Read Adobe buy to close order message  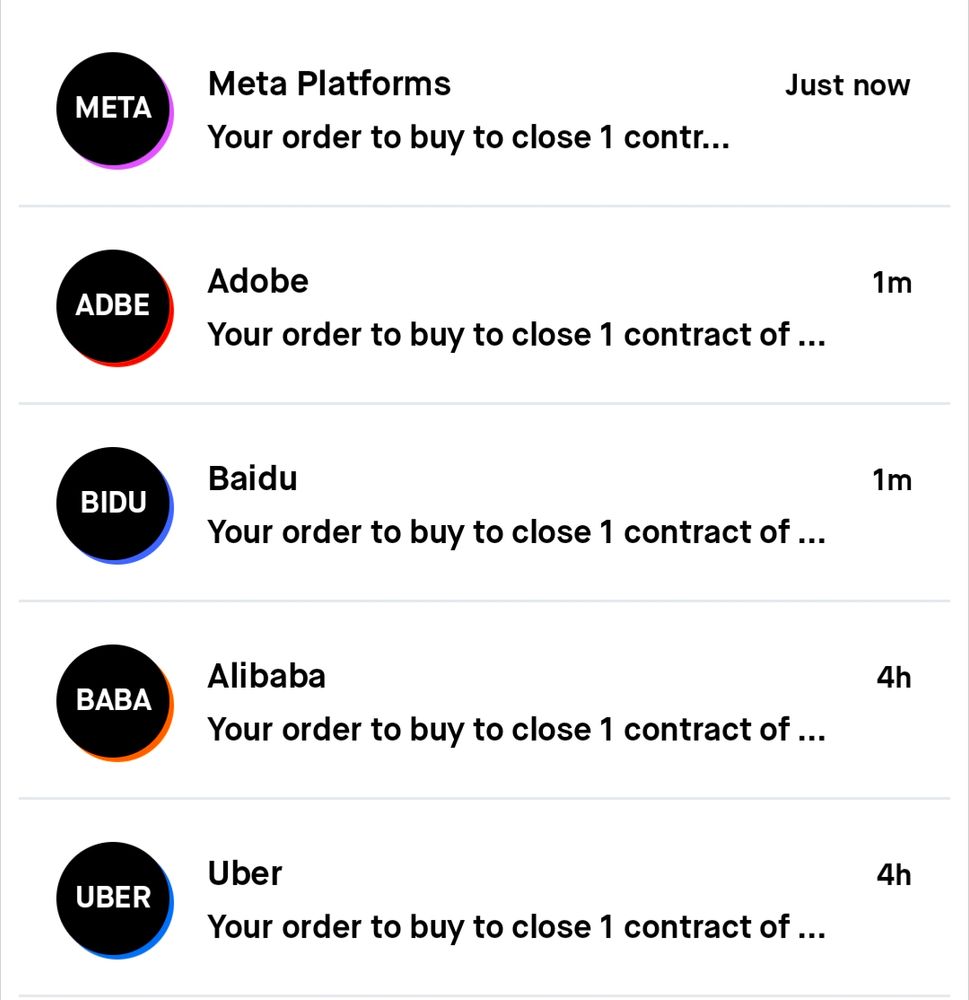pyautogui.click(x=516, y=334)
